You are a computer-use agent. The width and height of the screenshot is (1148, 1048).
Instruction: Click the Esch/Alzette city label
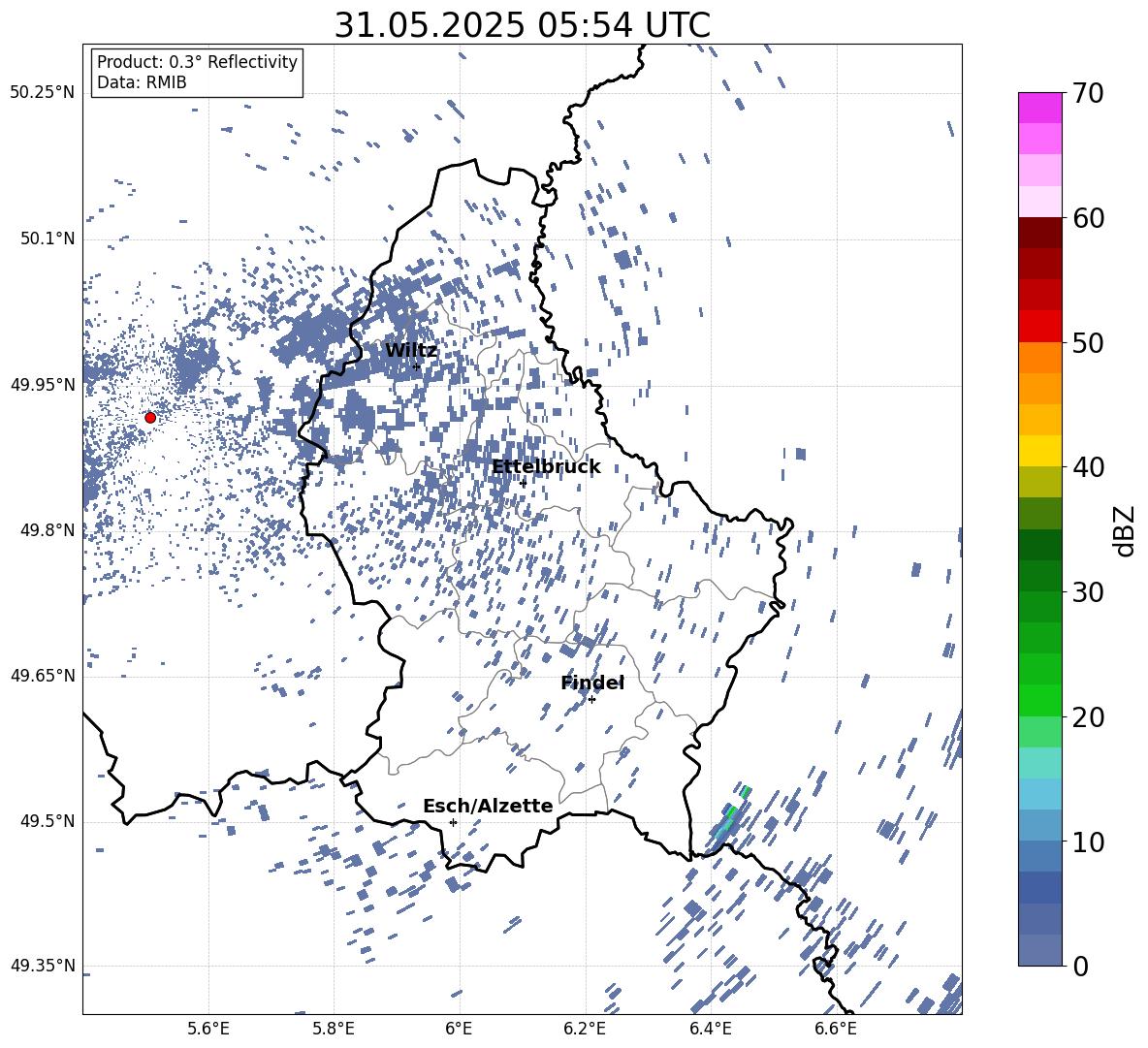coord(489,806)
